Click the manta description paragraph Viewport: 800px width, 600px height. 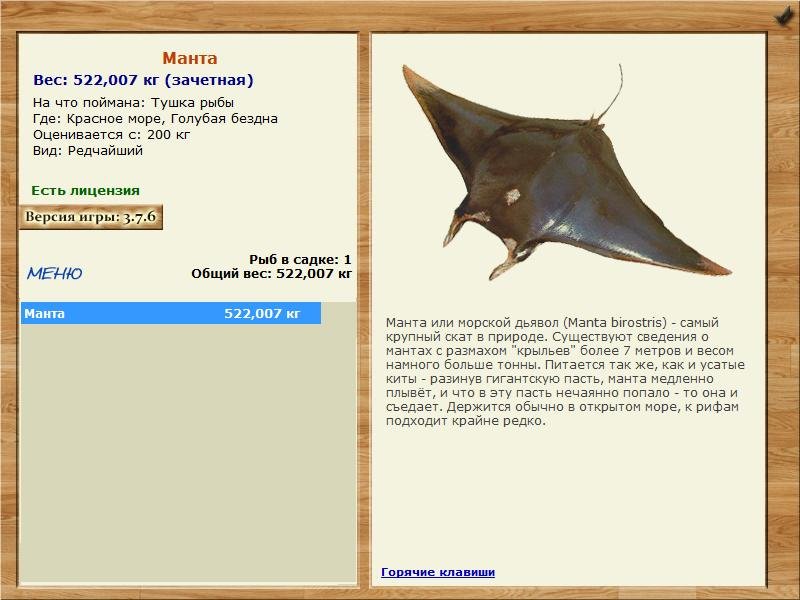point(565,371)
